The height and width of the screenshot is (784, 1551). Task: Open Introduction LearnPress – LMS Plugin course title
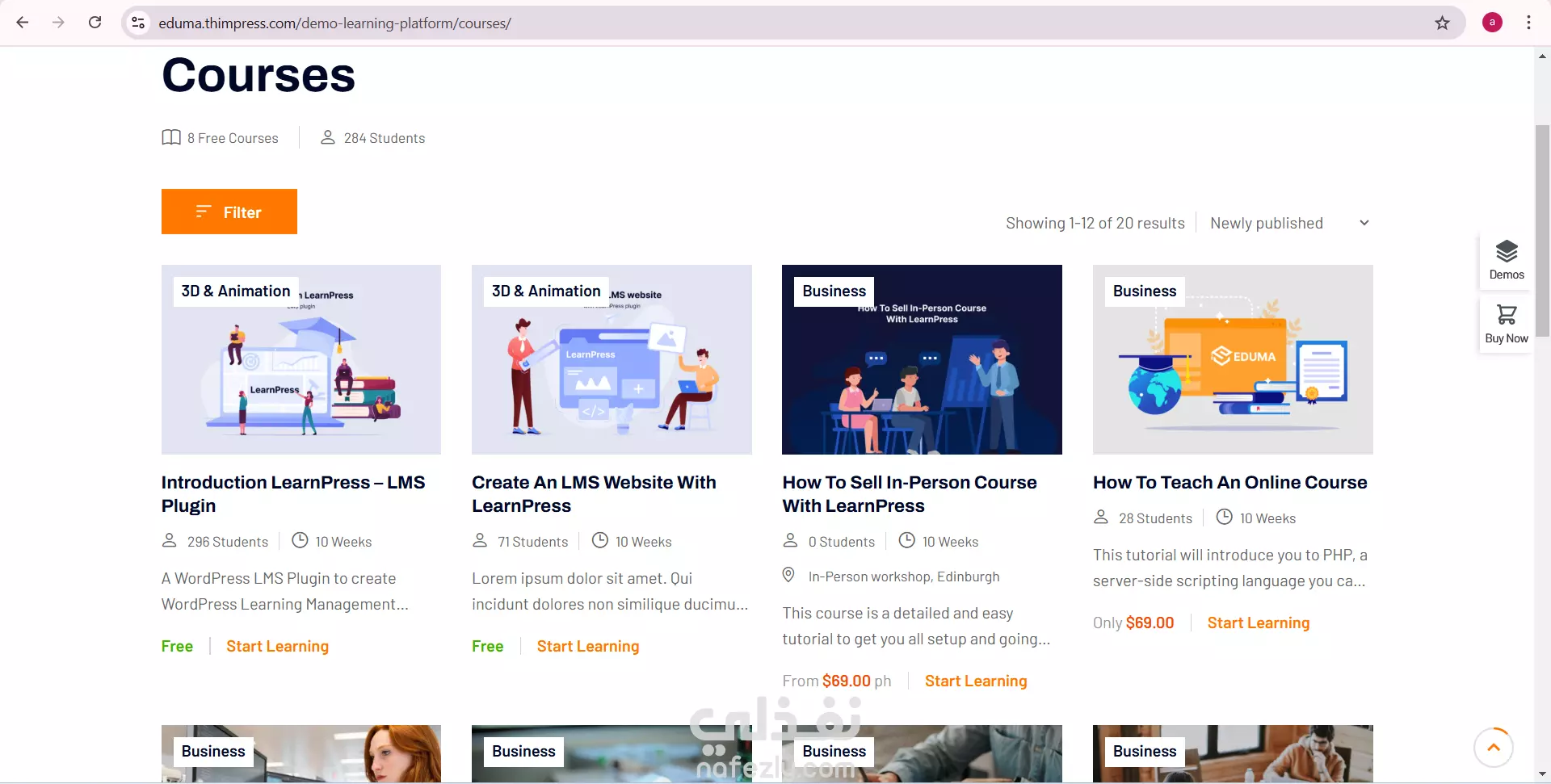coord(293,493)
